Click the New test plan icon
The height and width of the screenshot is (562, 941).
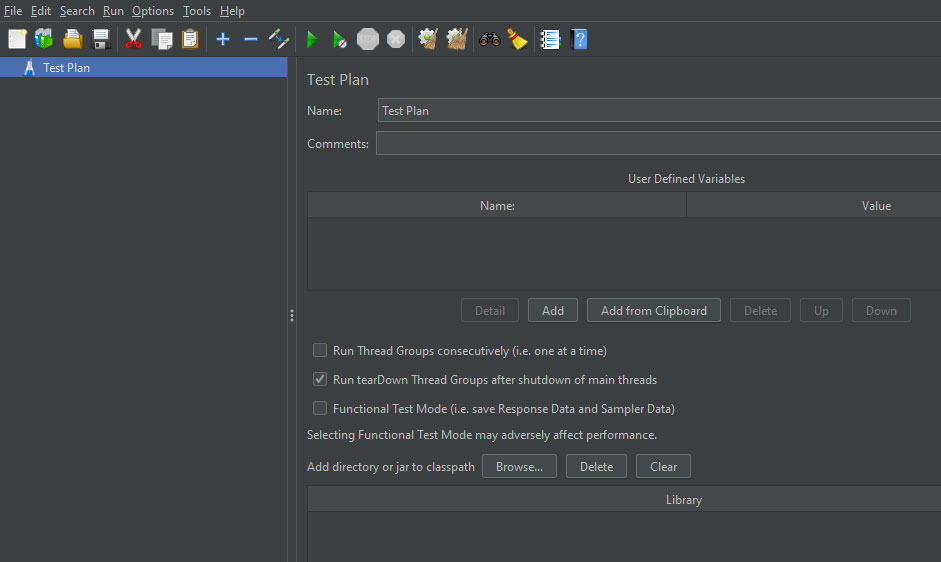[x=17, y=40]
